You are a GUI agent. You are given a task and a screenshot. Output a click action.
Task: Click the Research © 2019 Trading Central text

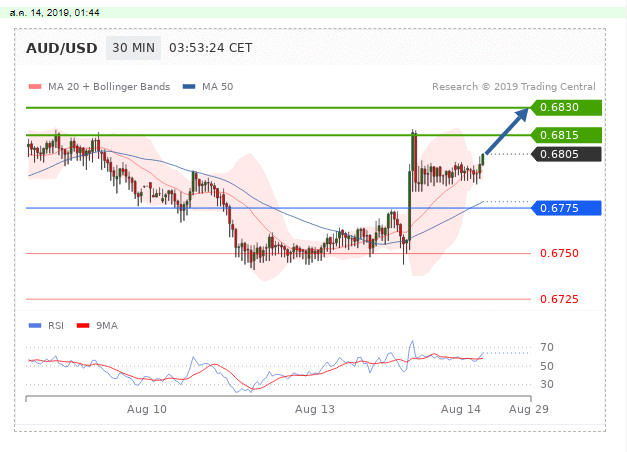pyautogui.click(x=513, y=87)
